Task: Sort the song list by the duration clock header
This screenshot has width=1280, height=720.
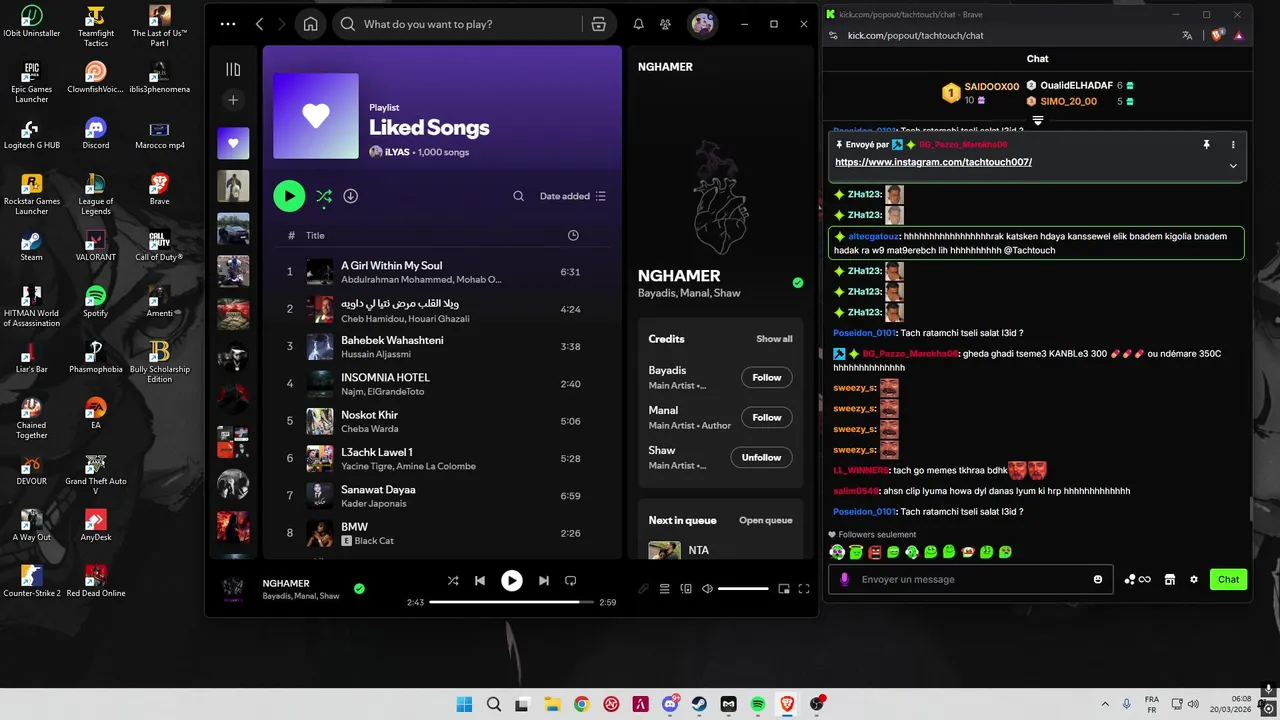Action: point(573,235)
